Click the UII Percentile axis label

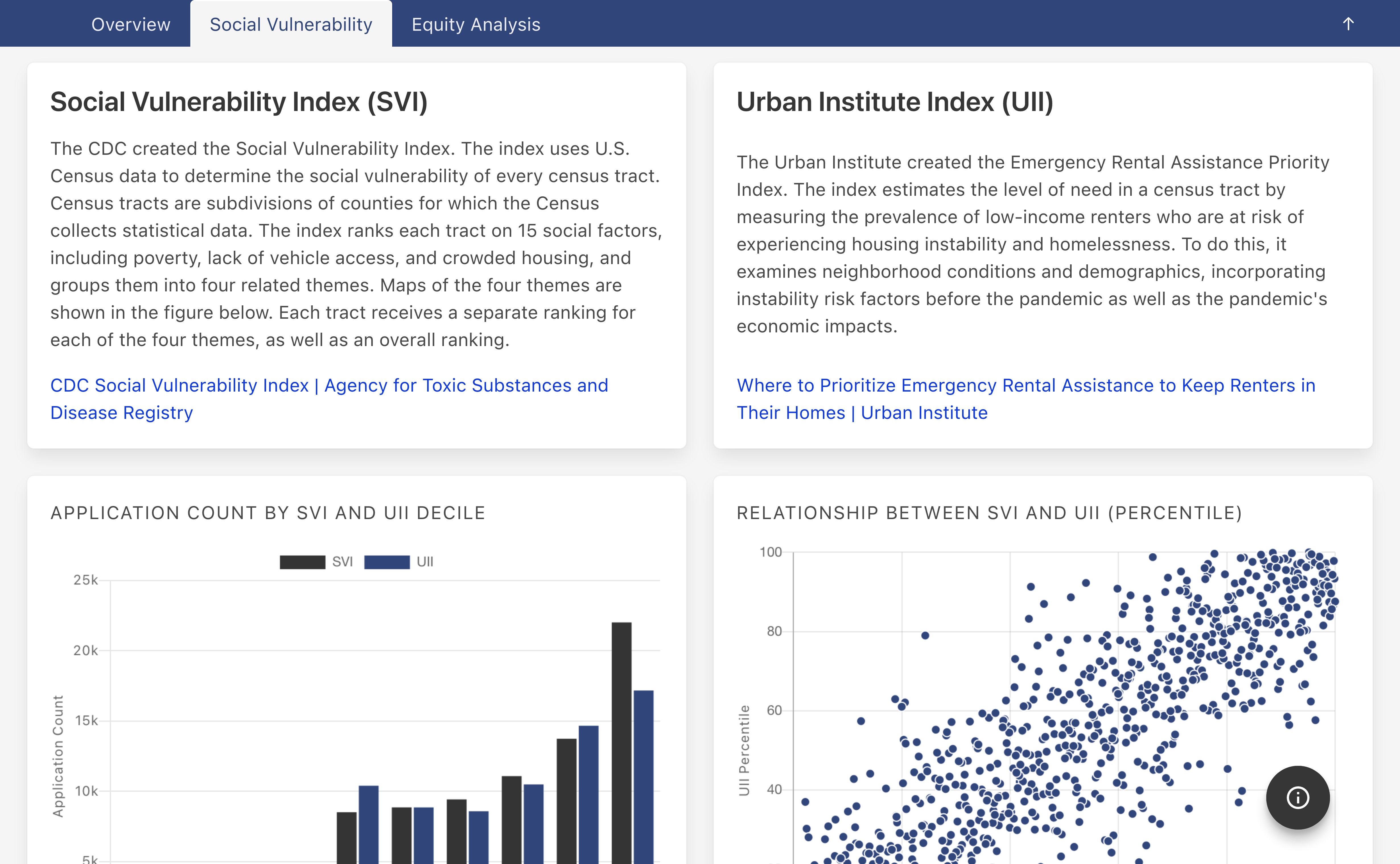point(744,750)
